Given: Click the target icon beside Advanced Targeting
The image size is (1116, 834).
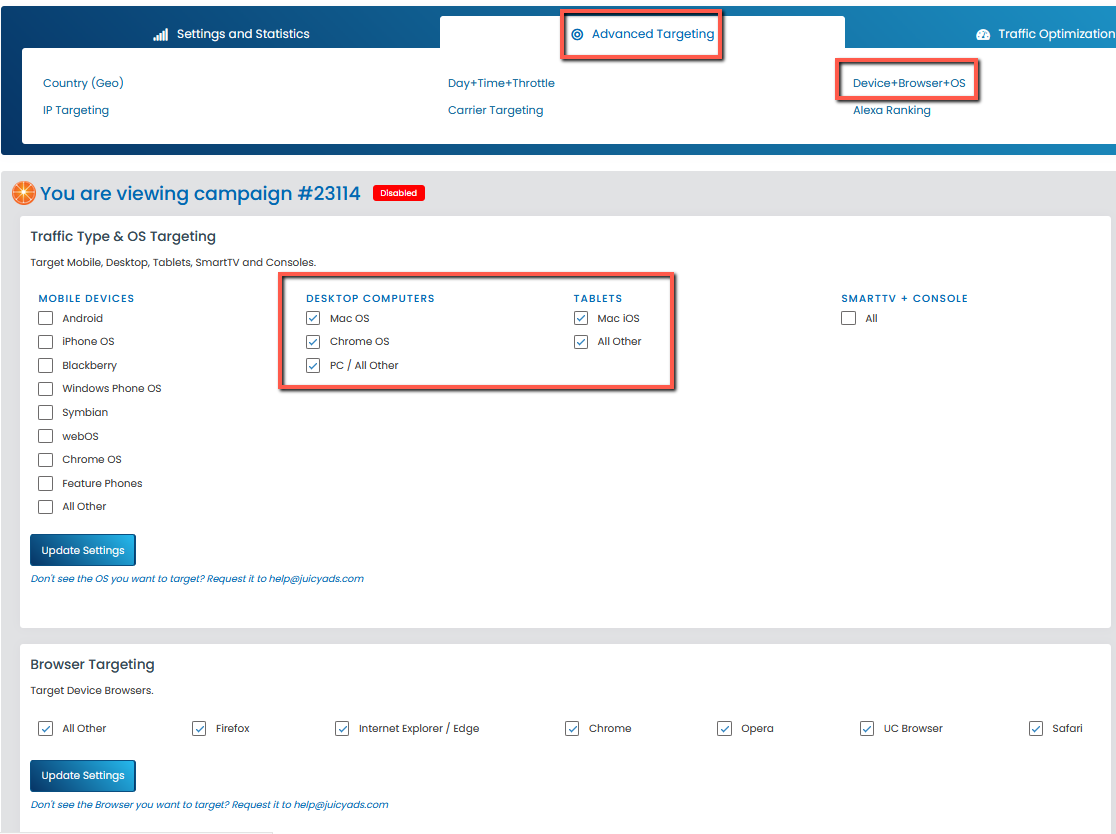Looking at the screenshot, I should 577,34.
